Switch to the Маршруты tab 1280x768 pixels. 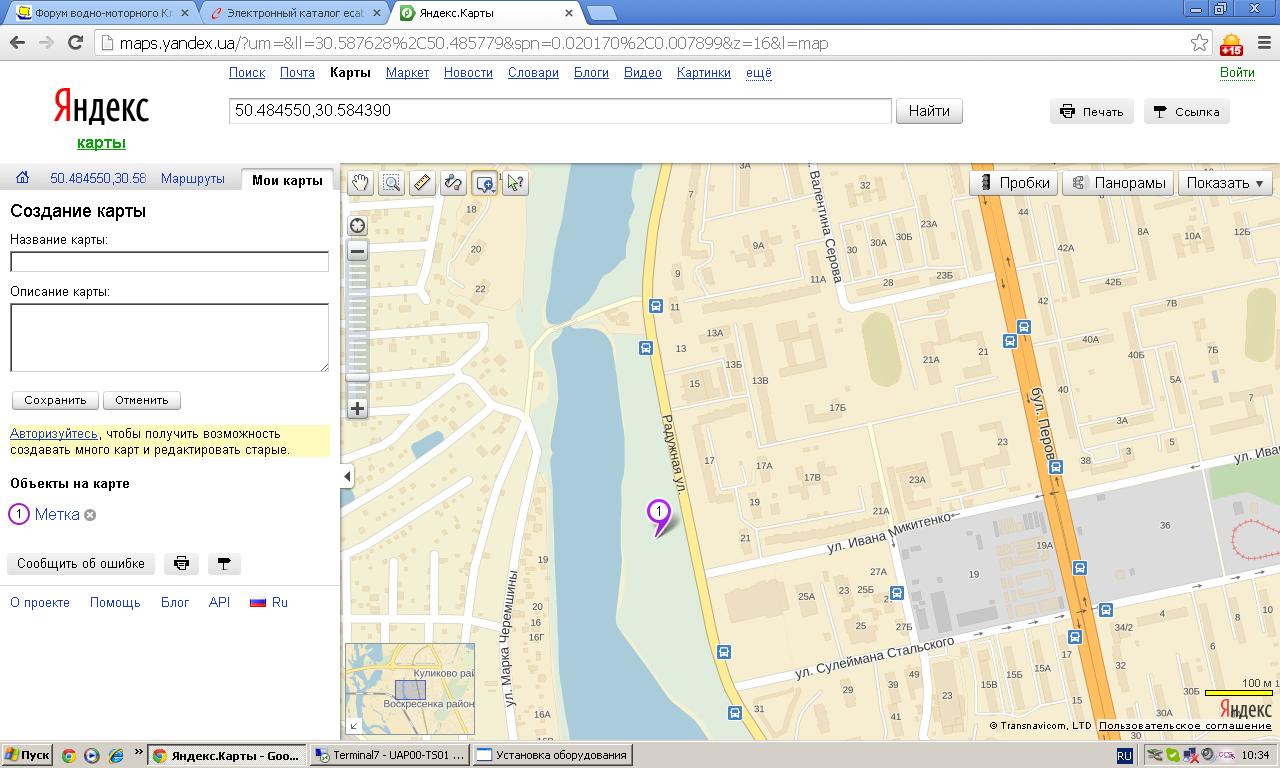(x=192, y=179)
